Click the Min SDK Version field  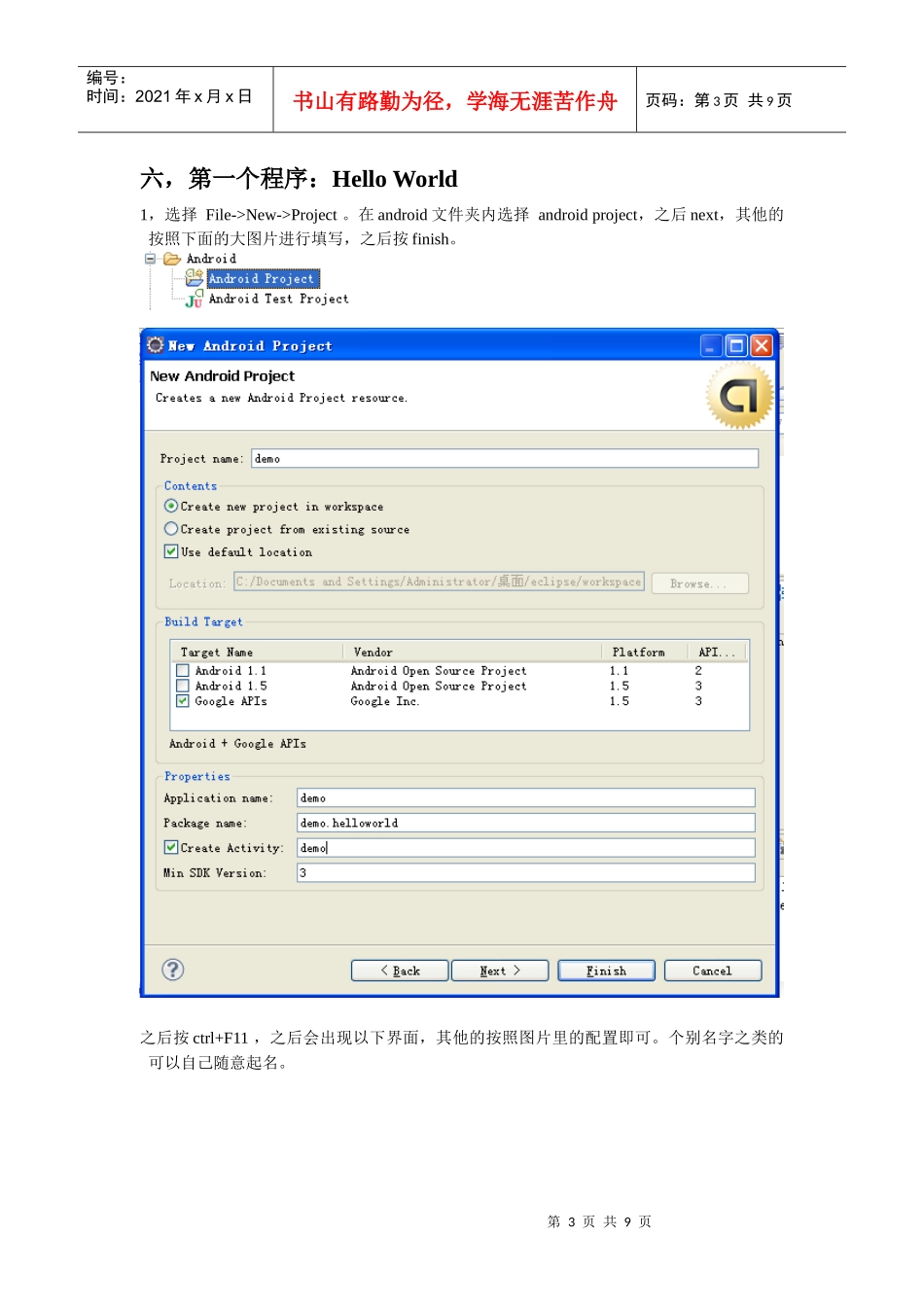point(526,873)
